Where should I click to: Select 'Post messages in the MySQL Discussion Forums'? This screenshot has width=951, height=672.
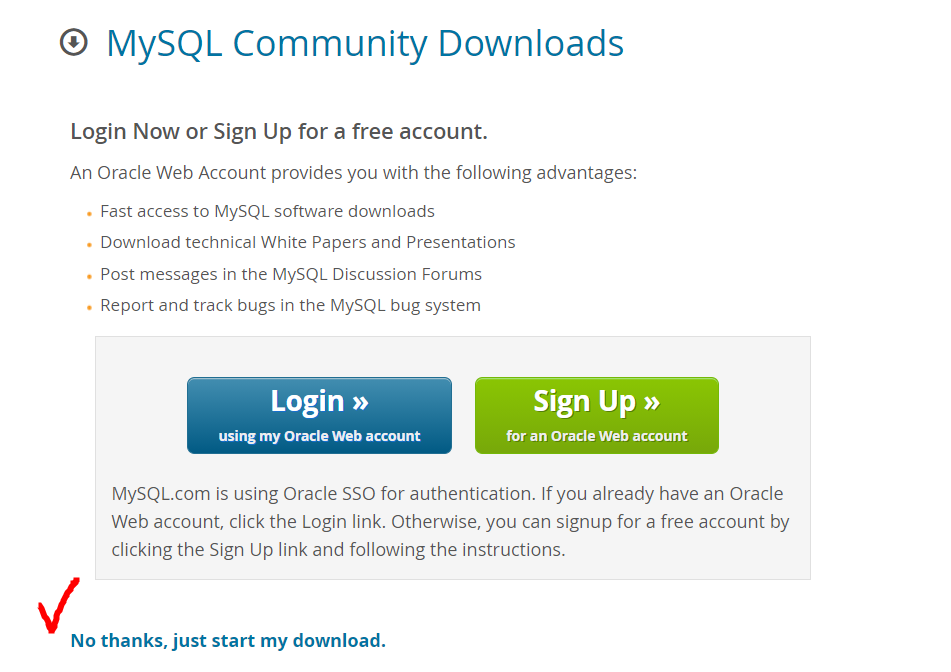click(291, 274)
